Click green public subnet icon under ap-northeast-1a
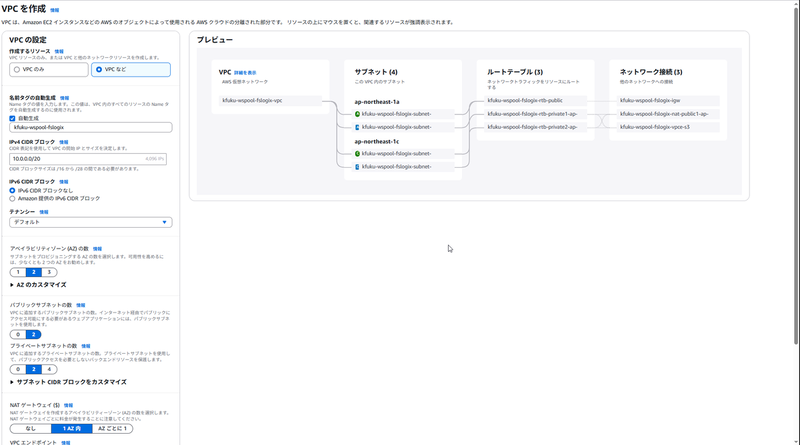The width and height of the screenshot is (800, 445). pos(357,114)
